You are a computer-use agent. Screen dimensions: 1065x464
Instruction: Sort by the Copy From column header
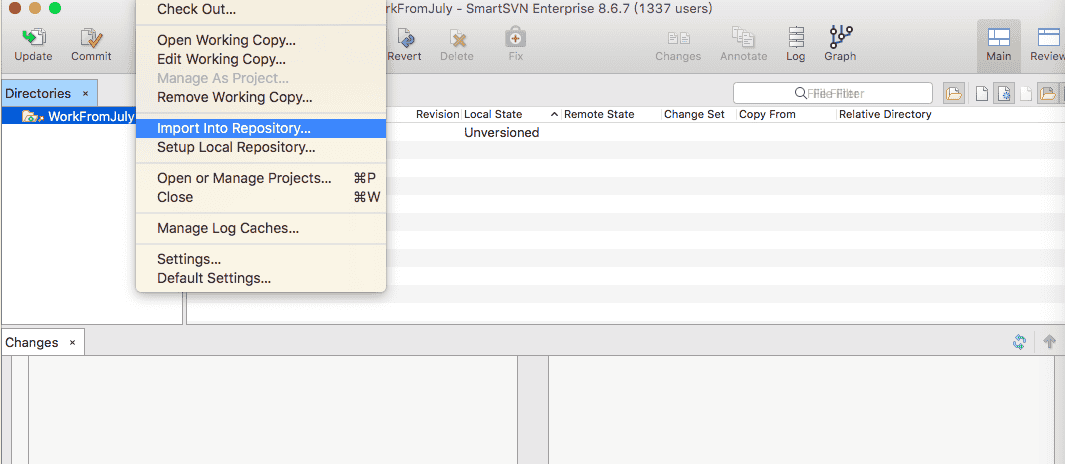(x=767, y=114)
